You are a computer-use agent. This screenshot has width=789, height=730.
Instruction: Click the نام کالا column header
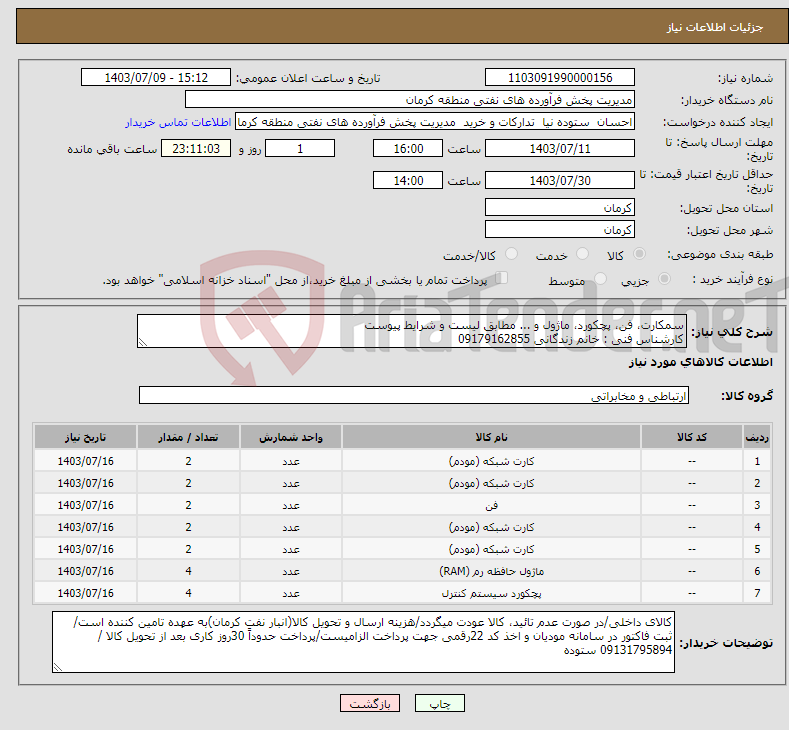pyautogui.click(x=491, y=437)
